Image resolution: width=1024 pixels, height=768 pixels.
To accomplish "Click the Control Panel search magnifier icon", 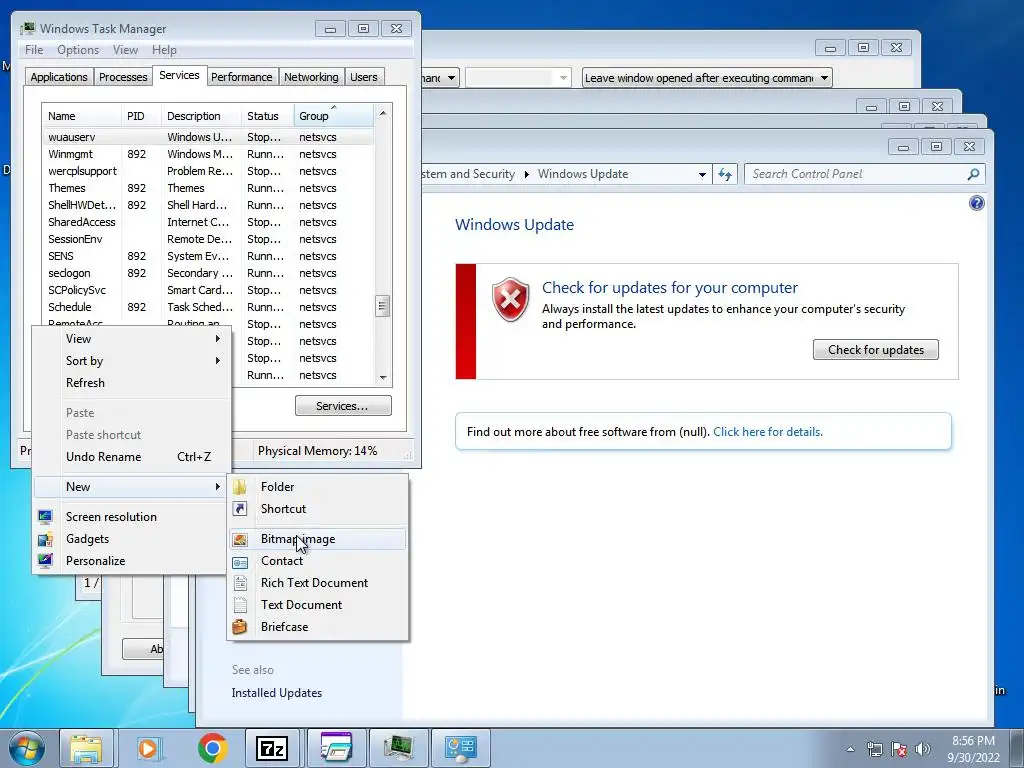I will (973, 174).
